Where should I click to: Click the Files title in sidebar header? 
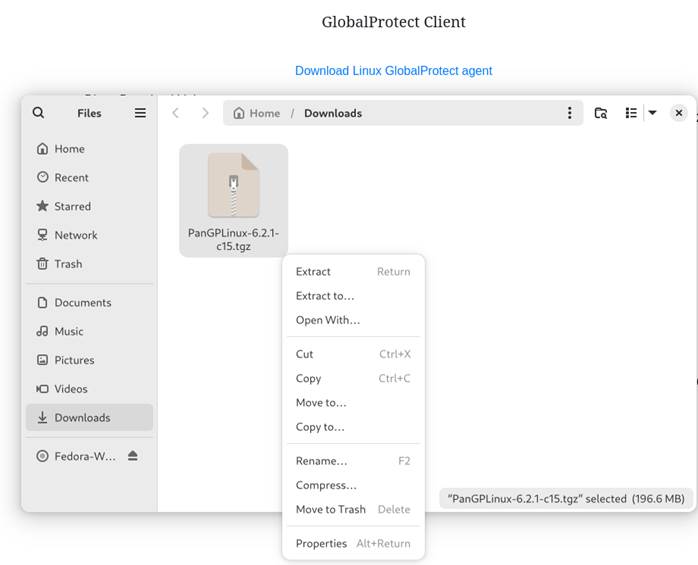89,113
